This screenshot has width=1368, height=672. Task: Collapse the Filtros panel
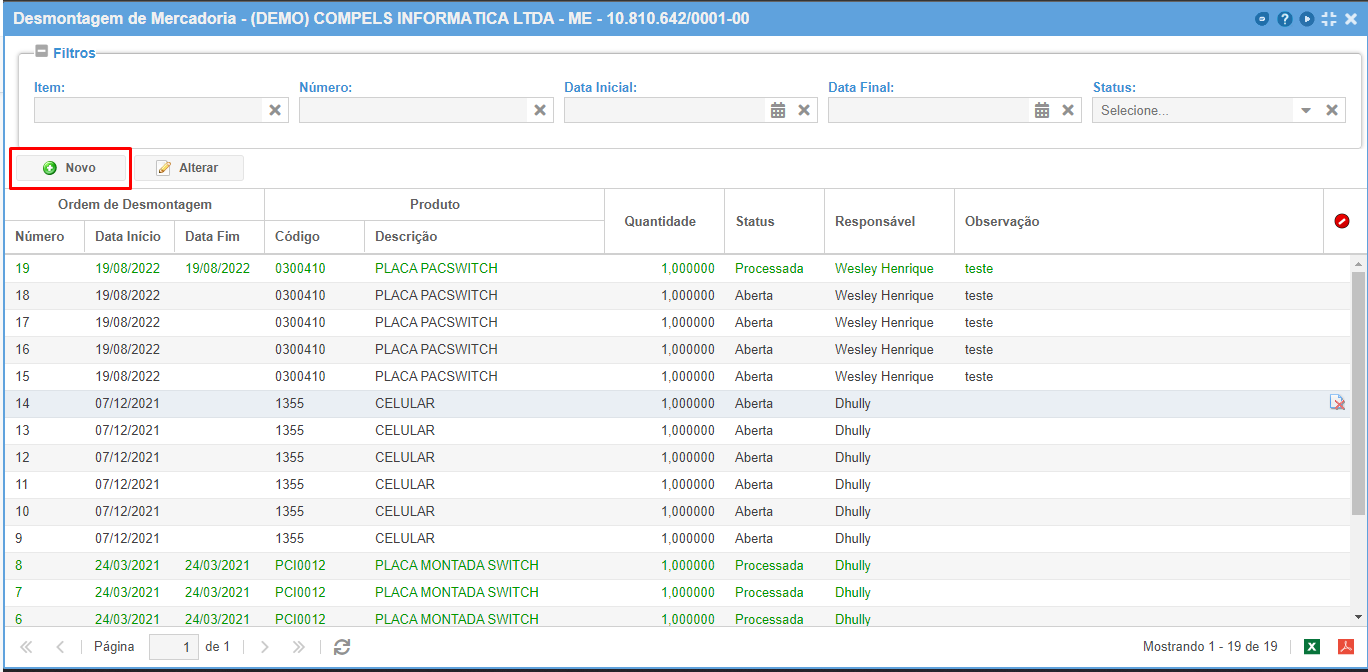[41, 52]
